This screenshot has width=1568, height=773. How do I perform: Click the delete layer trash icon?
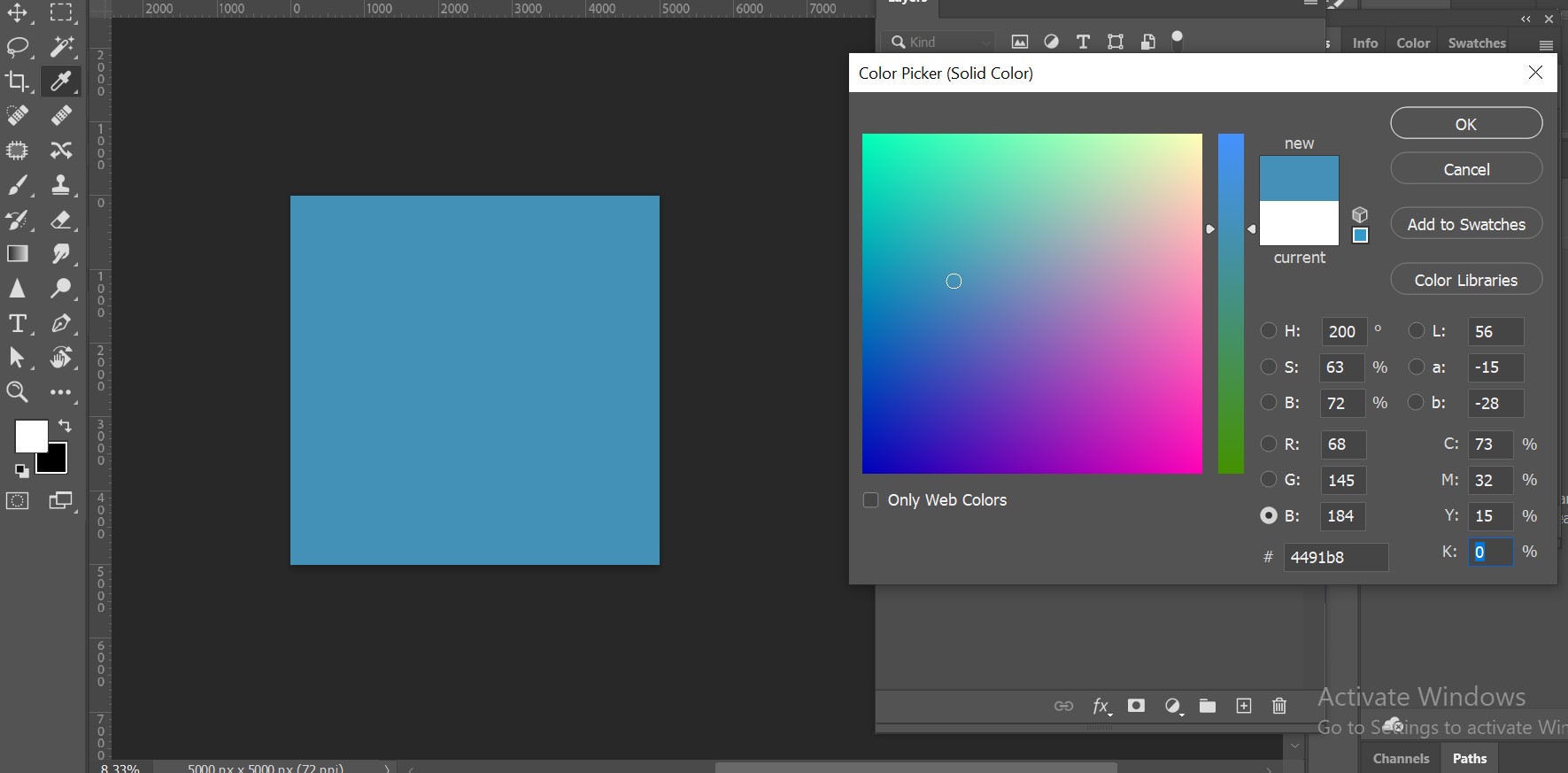pos(1279,706)
